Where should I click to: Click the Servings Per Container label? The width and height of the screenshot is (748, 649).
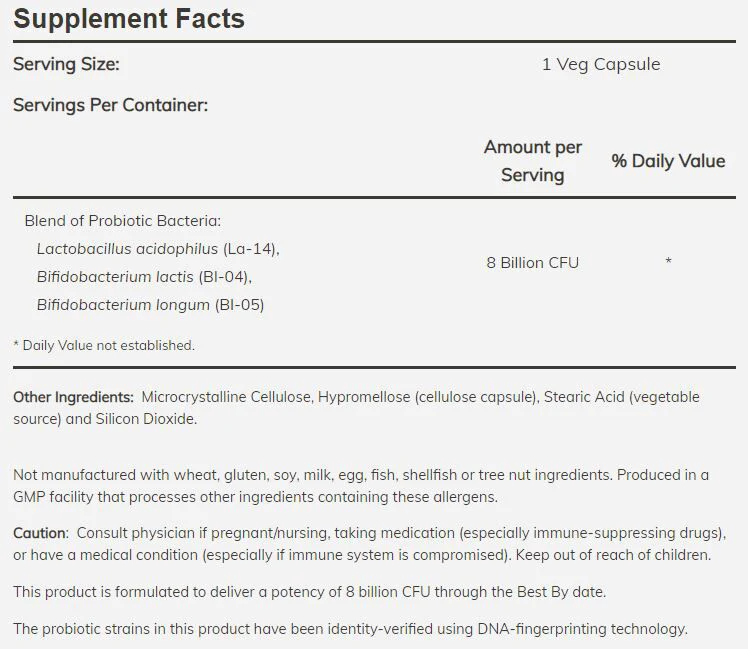tap(111, 105)
